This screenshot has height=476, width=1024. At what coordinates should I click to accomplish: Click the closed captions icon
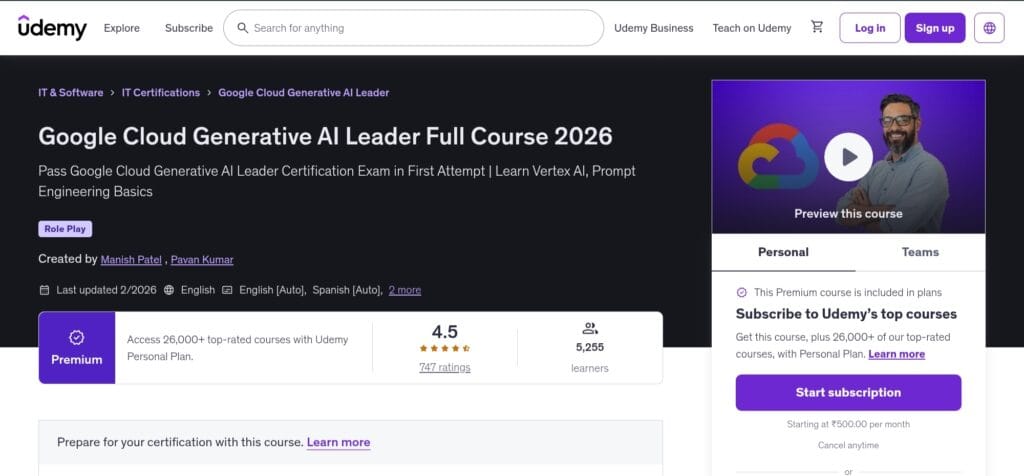227,290
